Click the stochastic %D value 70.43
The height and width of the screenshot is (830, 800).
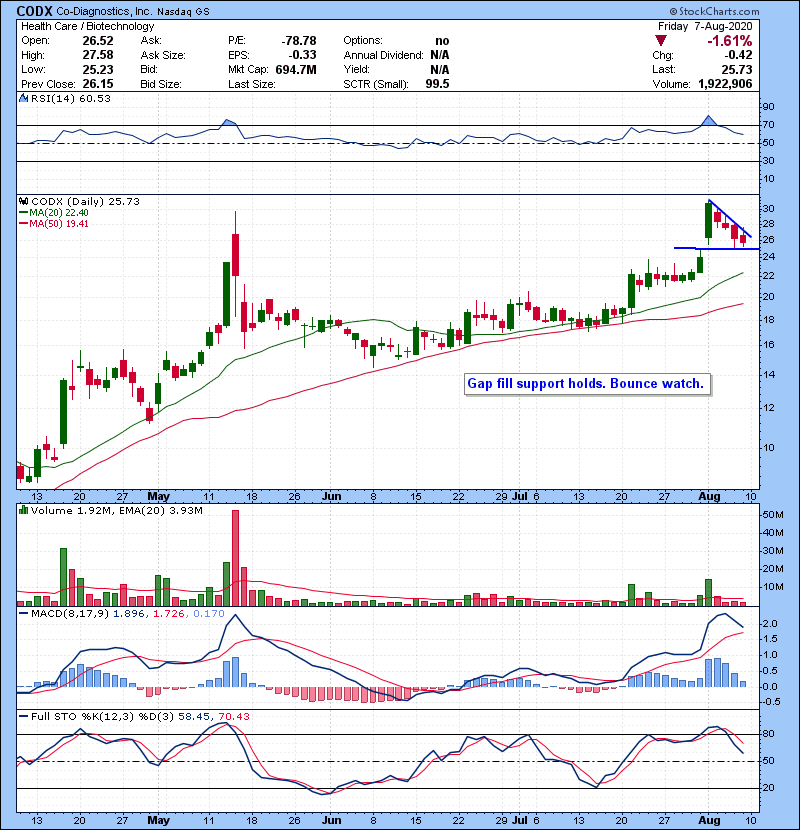click(233, 716)
